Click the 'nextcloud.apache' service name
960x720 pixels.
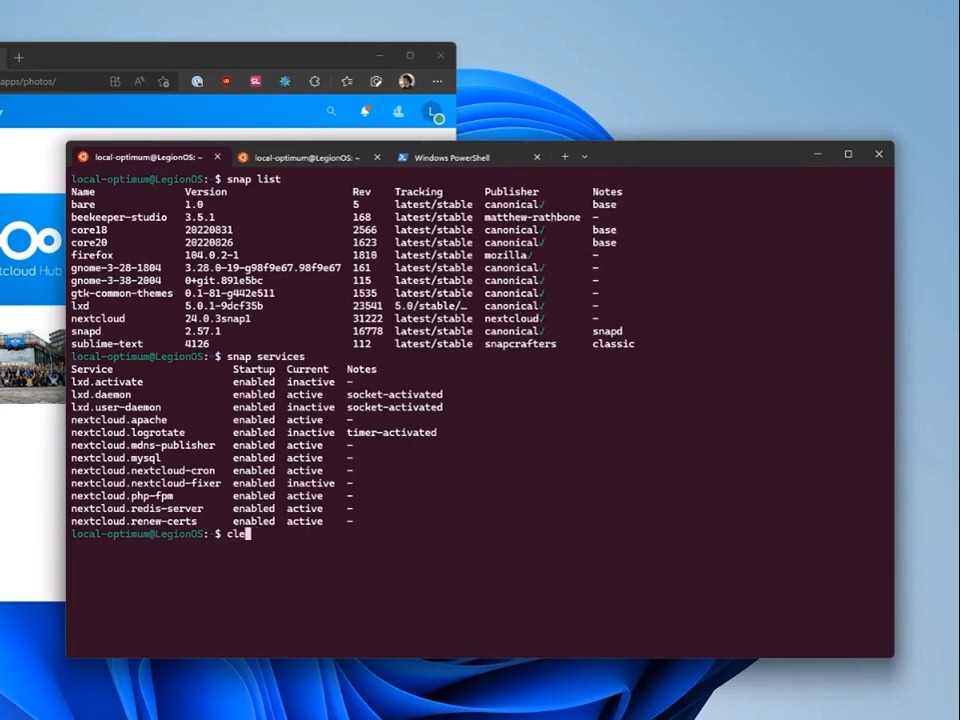(x=119, y=420)
